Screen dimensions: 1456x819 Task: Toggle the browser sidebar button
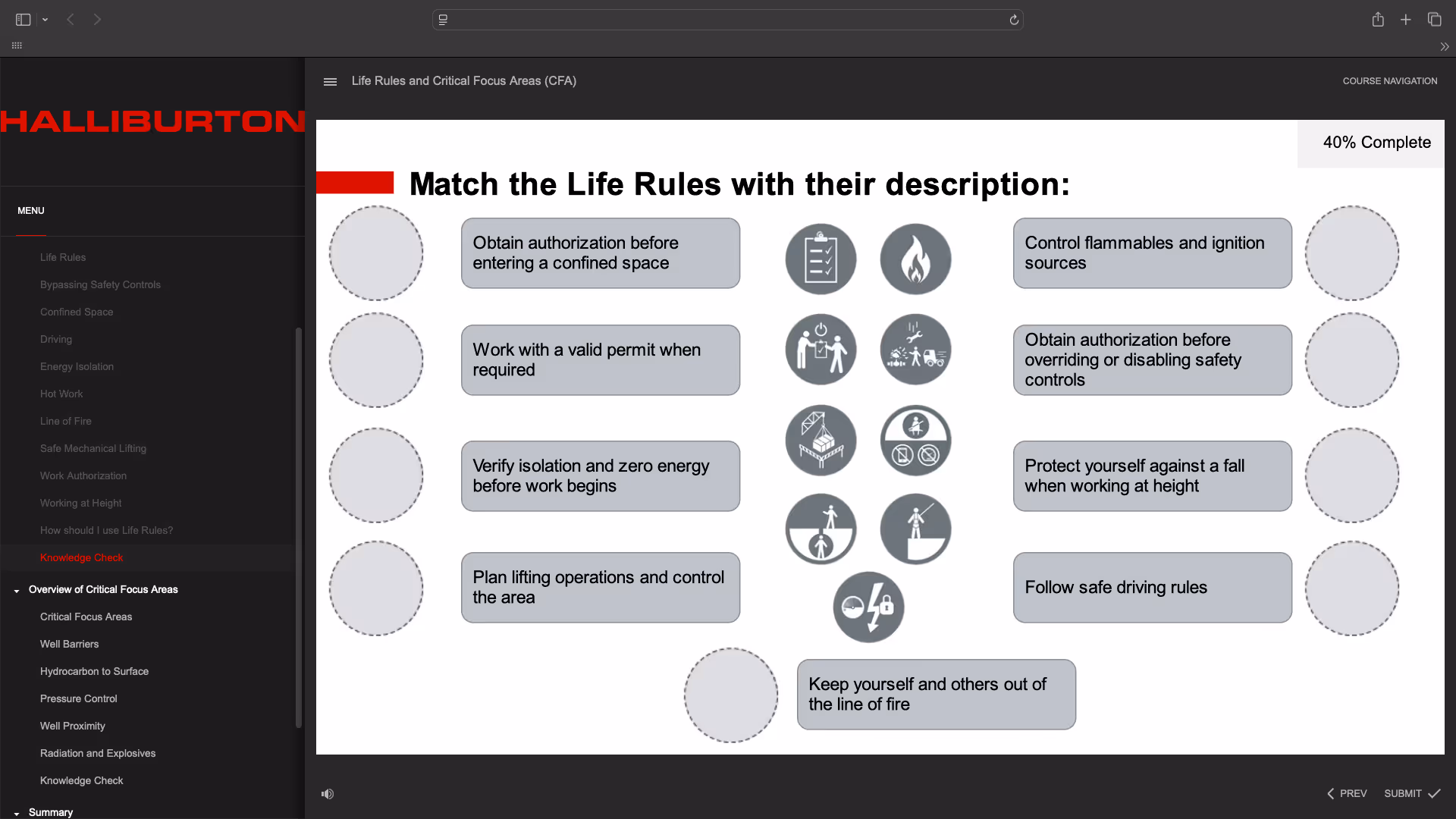pyautogui.click(x=23, y=20)
